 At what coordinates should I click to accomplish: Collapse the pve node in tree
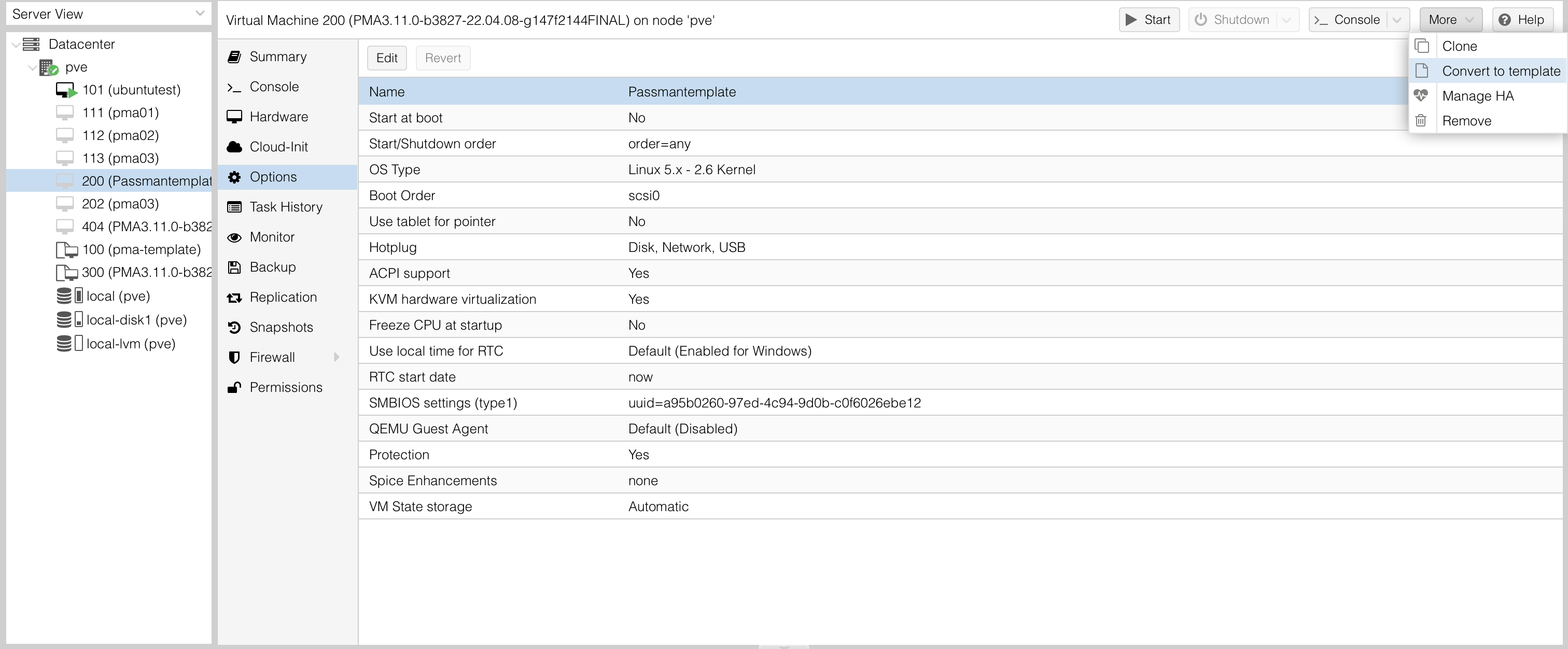[32, 67]
